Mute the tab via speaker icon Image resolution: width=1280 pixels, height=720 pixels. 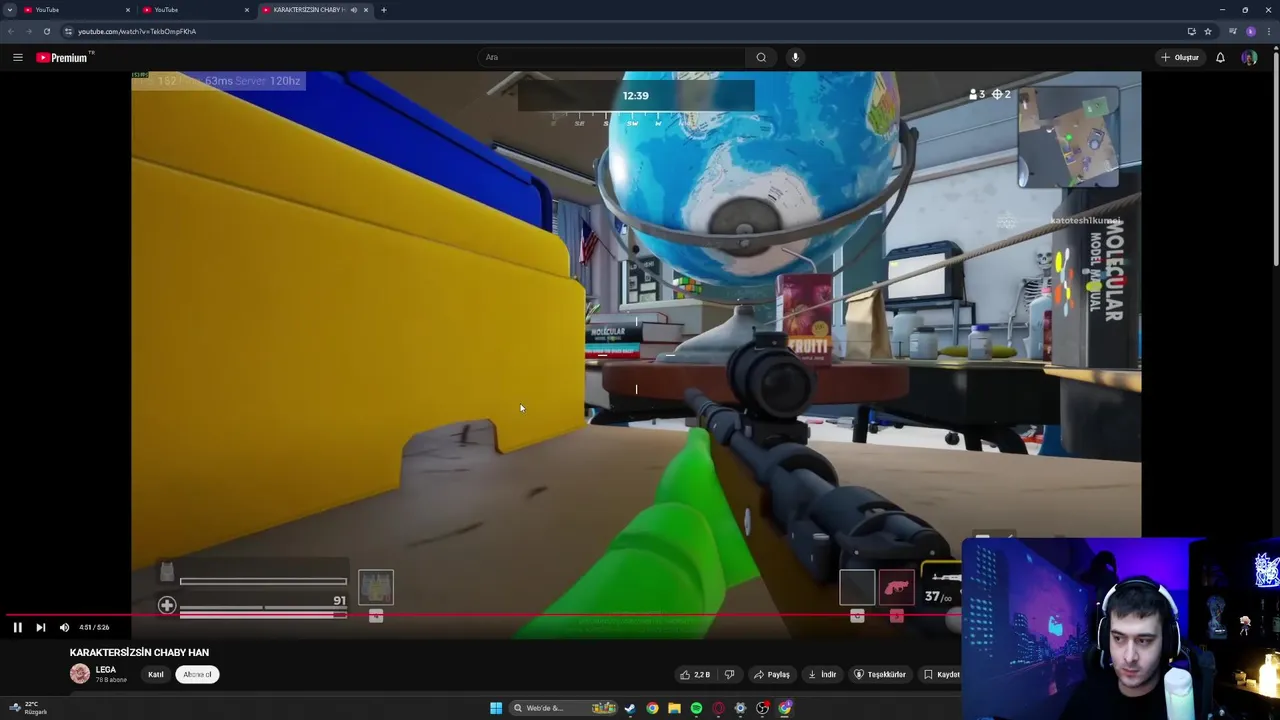[353, 10]
